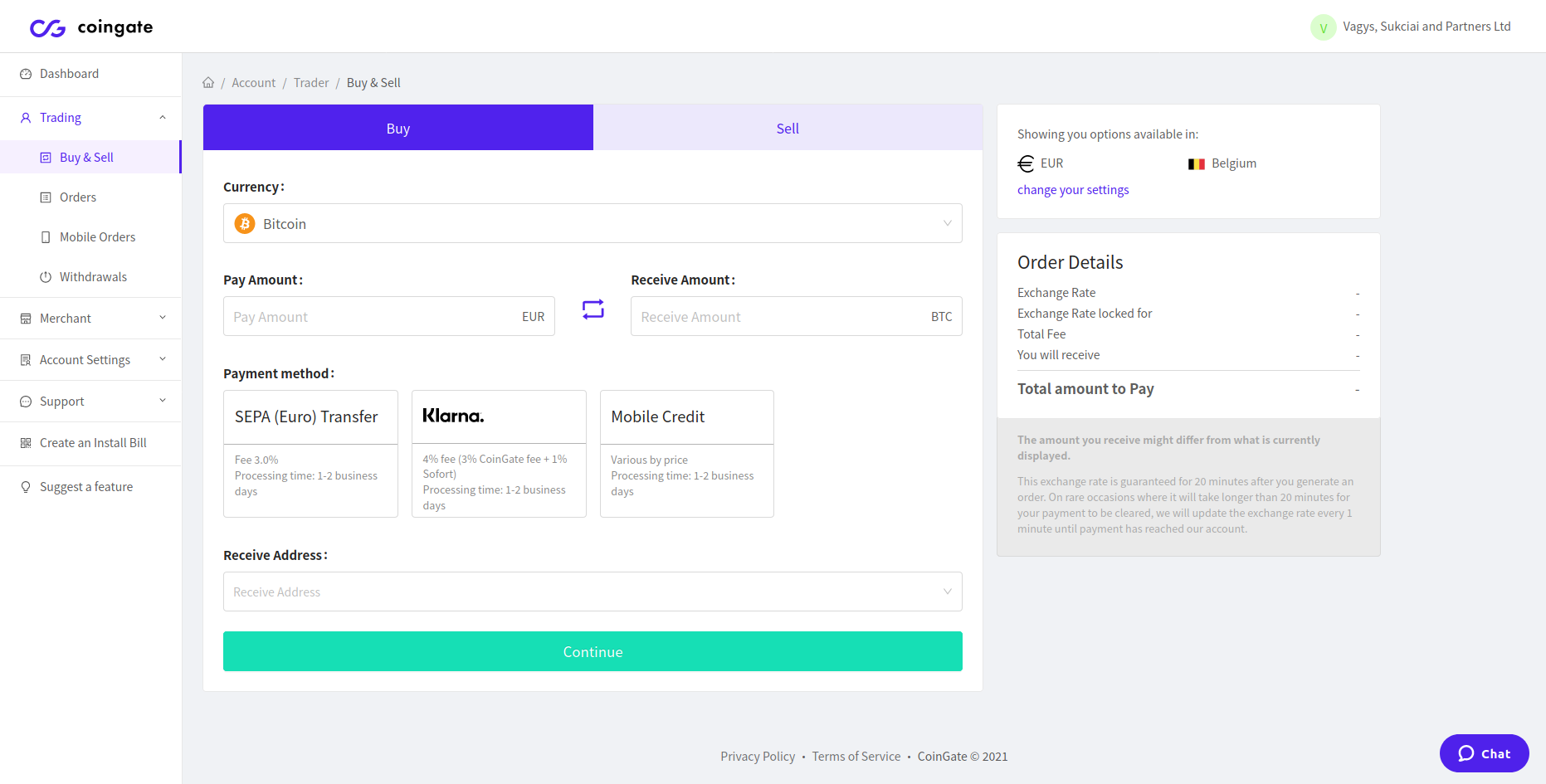Viewport: 1546px width, 784px height.
Task: Click the Dashboard gauge icon
Action: 26,74
